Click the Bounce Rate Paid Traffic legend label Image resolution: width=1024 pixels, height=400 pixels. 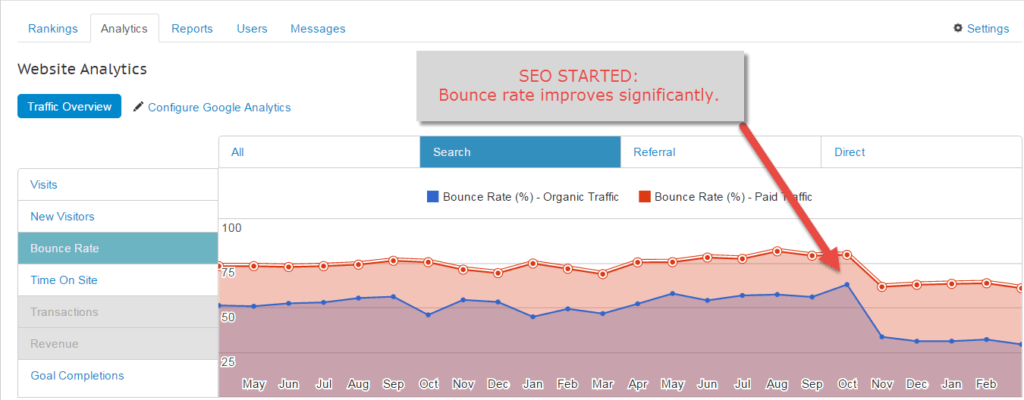click(733, 197)
